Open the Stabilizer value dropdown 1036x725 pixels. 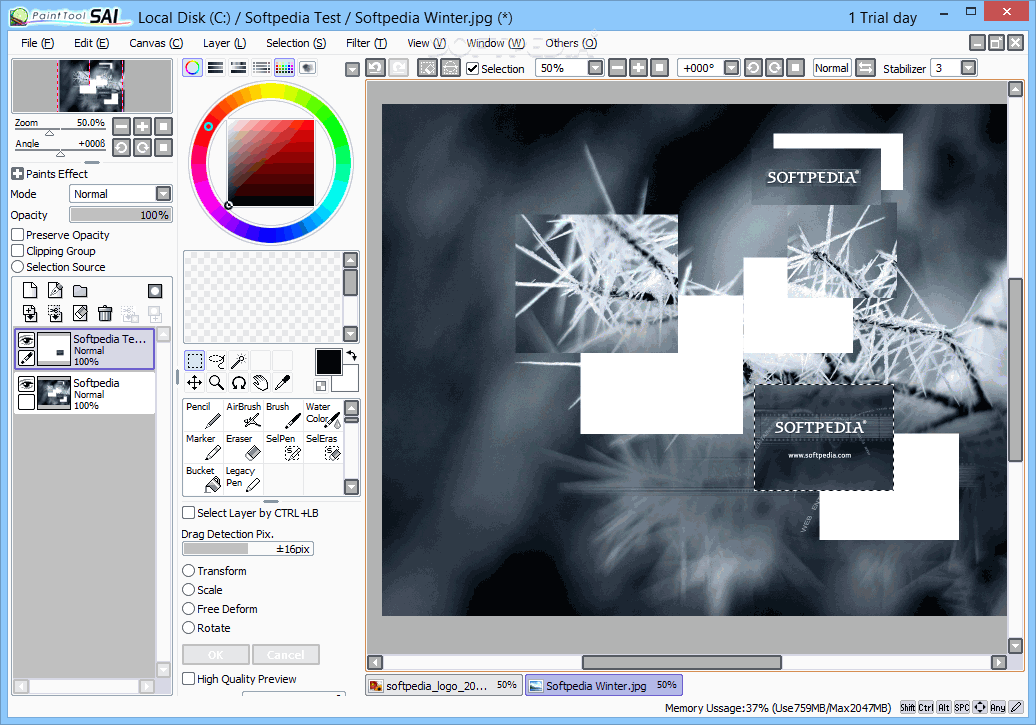[x=968, y=68]
